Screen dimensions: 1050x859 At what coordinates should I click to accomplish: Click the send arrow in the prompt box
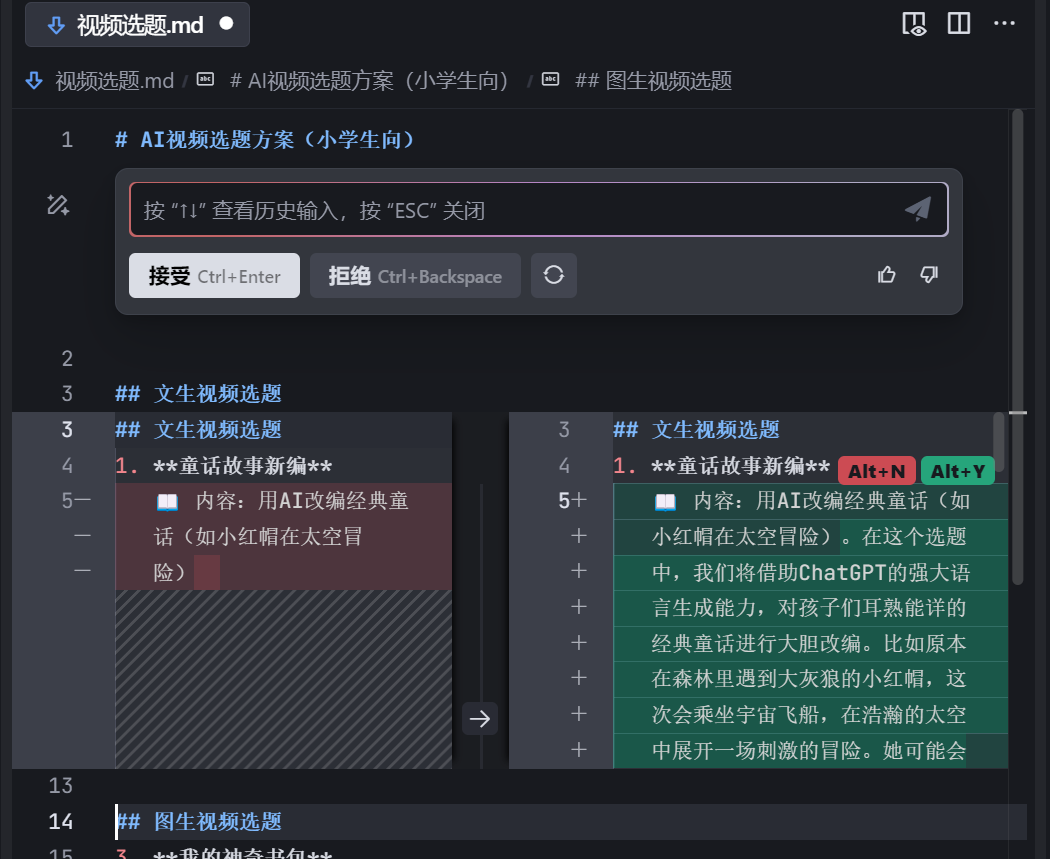[917, 209]
